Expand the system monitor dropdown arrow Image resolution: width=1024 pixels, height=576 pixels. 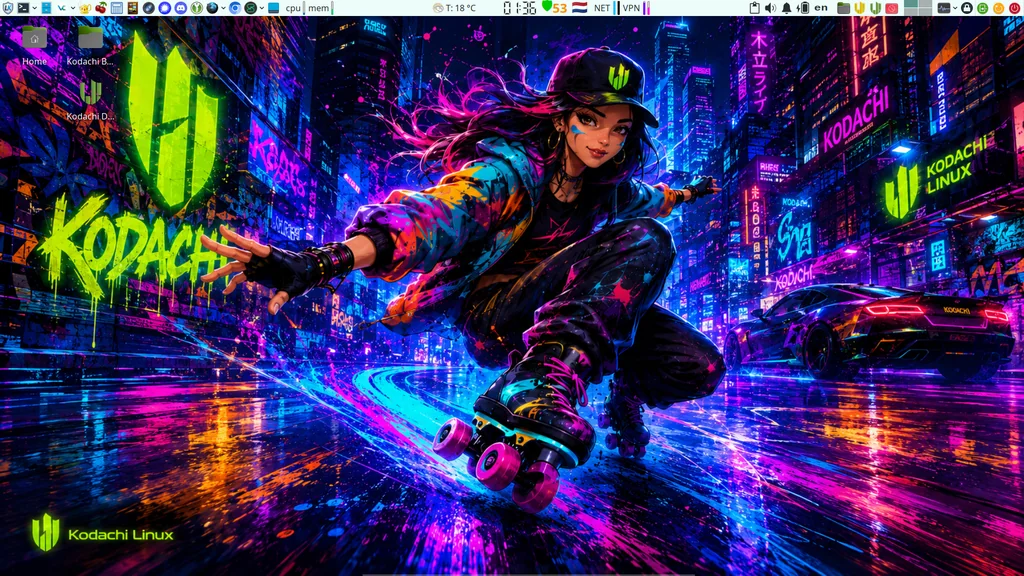click(955, 8)
